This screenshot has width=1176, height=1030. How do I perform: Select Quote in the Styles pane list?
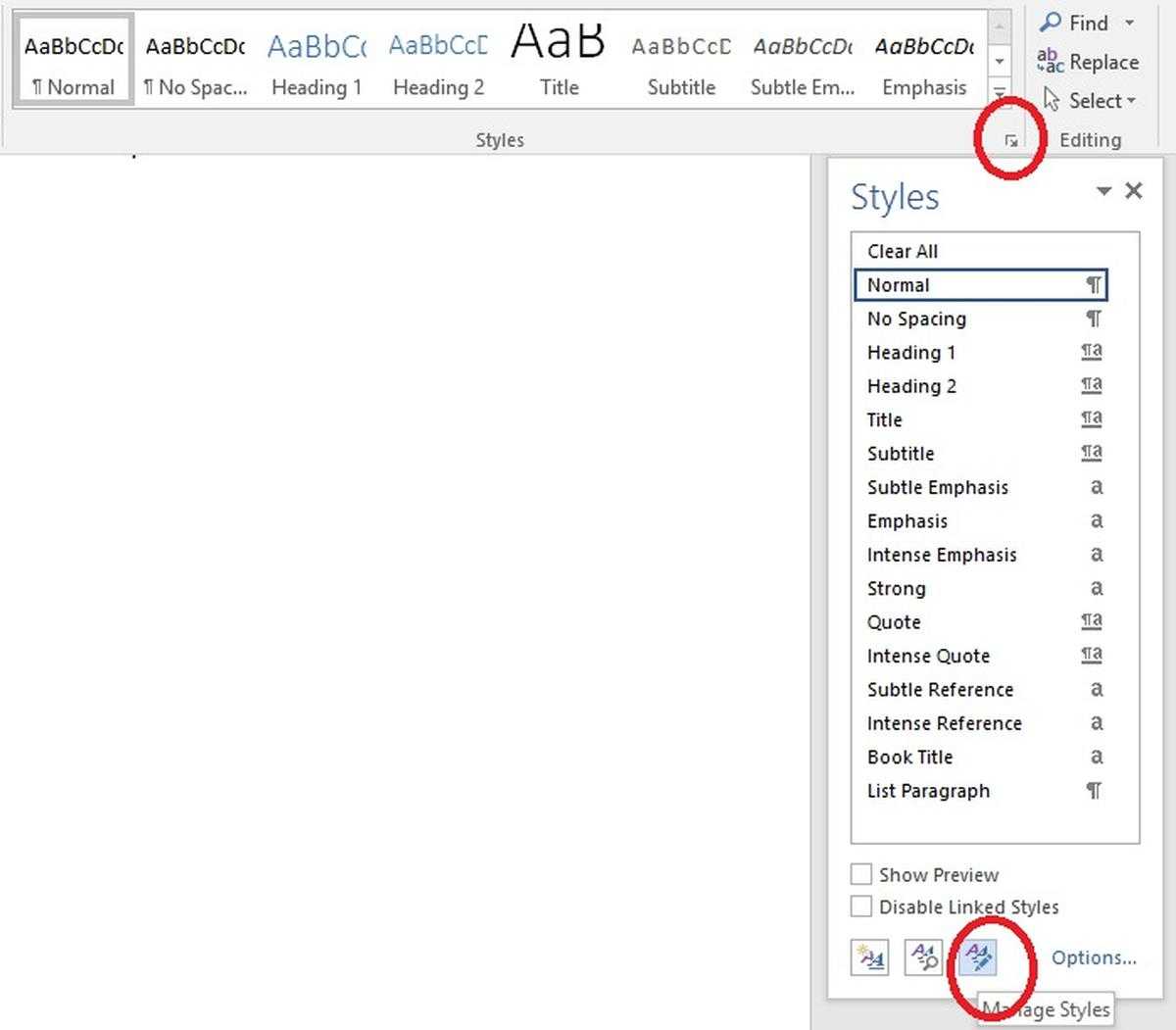(x=981, y=622)
